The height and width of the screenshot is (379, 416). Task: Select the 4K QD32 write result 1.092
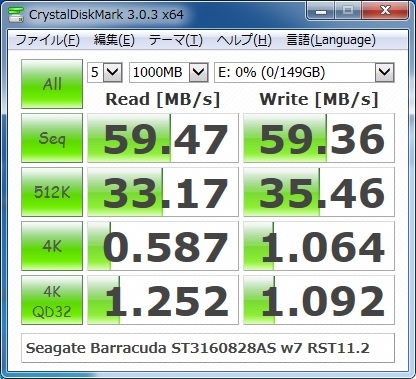(319, 300)
